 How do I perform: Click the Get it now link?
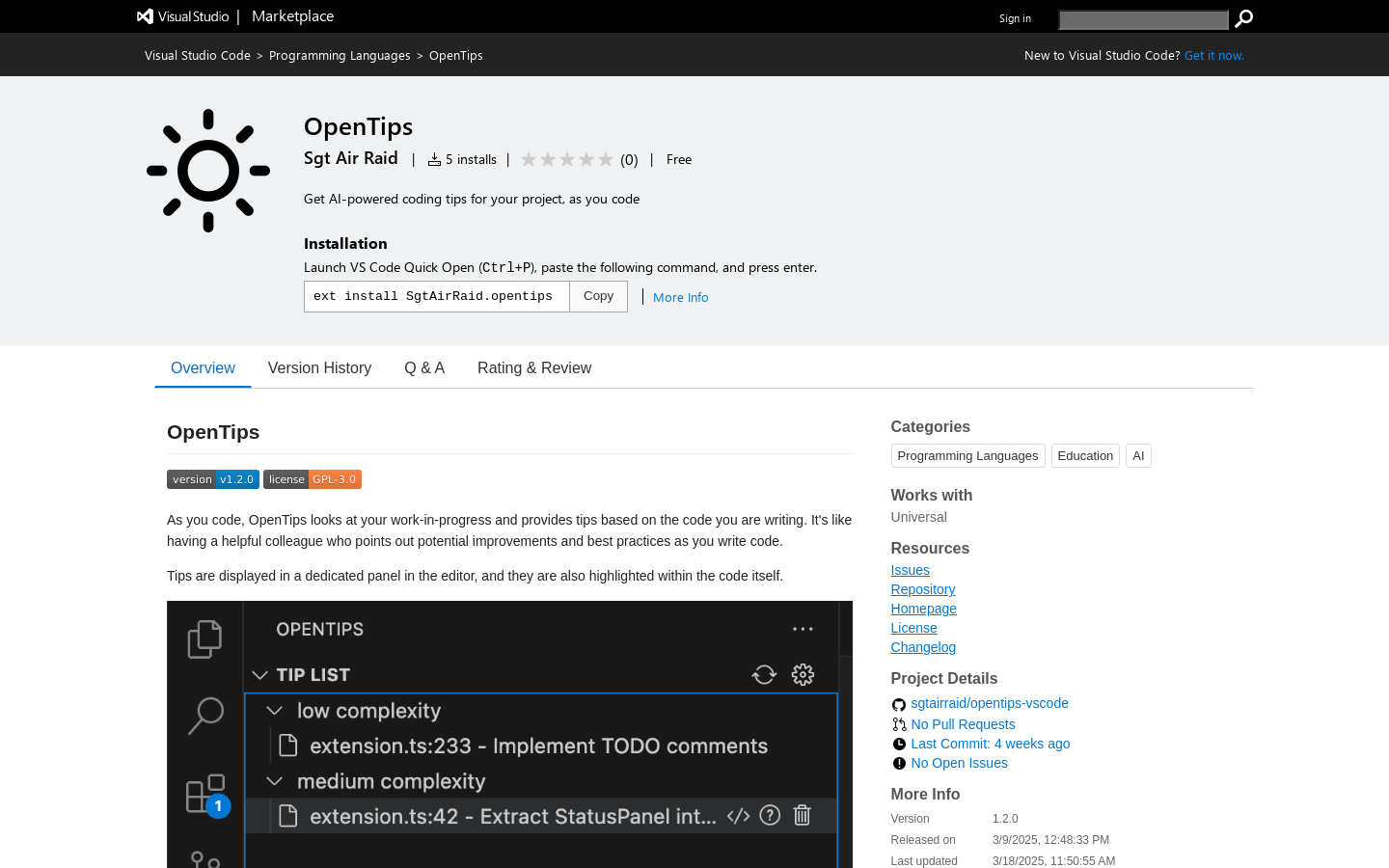pos(1214,56)
